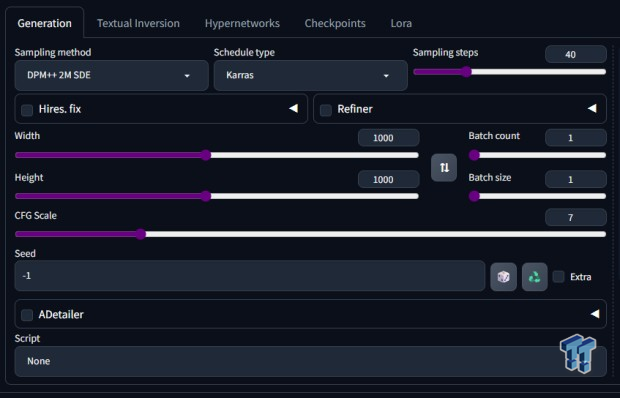620x398 pixels.
Task: Click the Height value field
Action: pyautogui.click(x=389, y=179)
